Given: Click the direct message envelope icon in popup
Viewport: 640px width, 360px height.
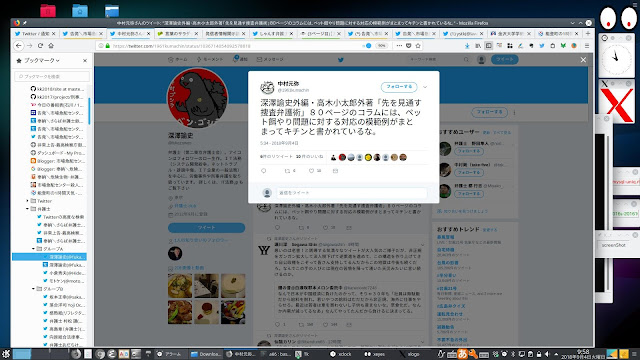Looking at the screenshot, I should [335, 171].
